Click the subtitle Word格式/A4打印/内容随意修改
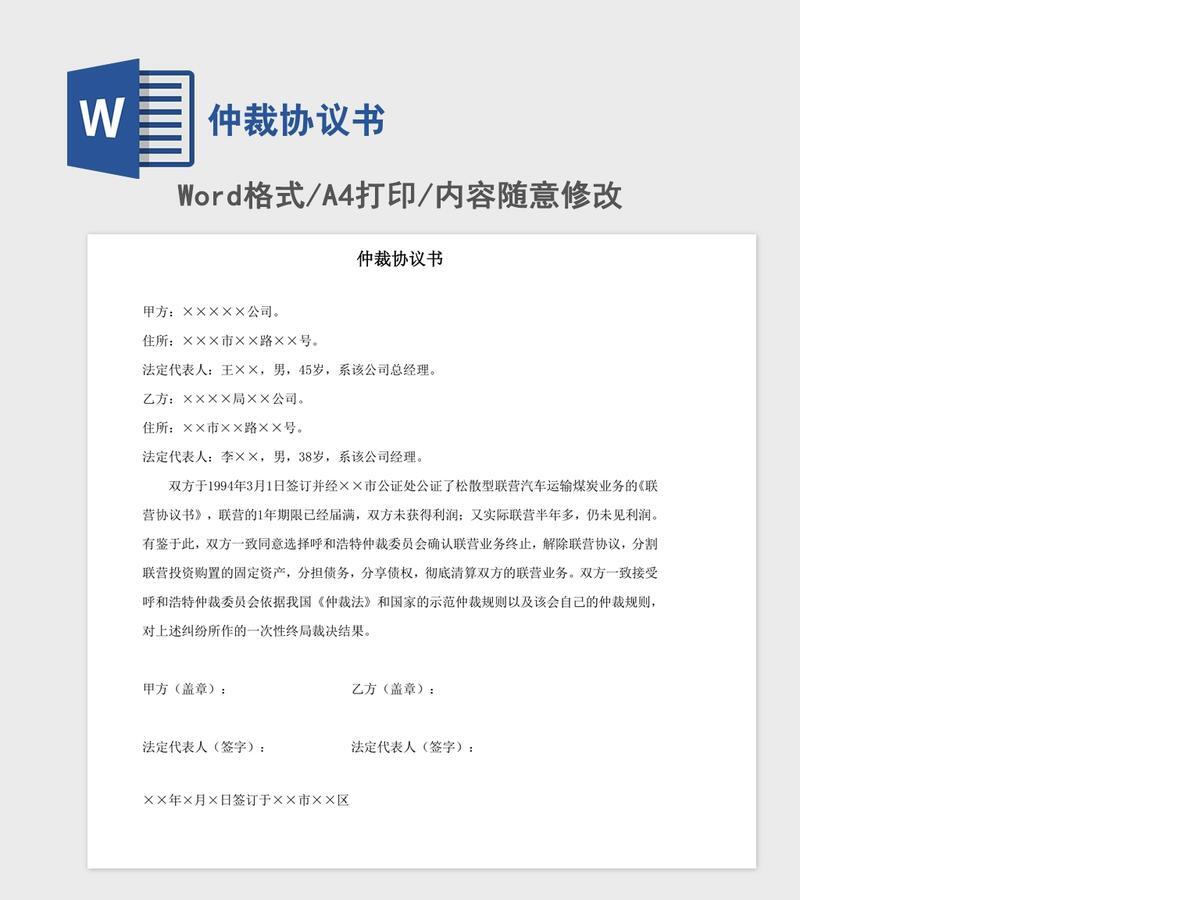This screenshot has height=900, width=1200. (x=400, y=195)
